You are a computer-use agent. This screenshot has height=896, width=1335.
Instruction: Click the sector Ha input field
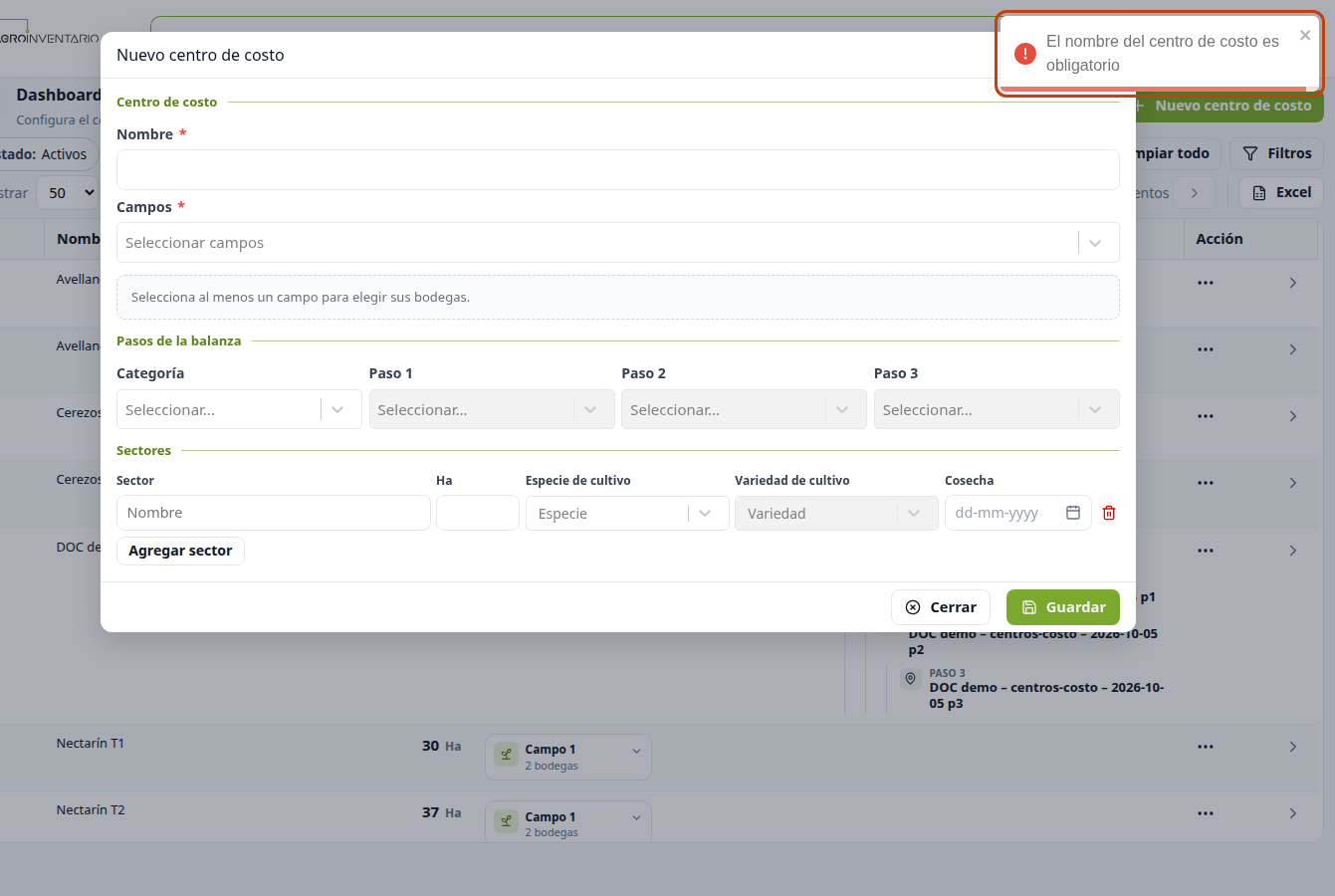click(x=478, y=513)
